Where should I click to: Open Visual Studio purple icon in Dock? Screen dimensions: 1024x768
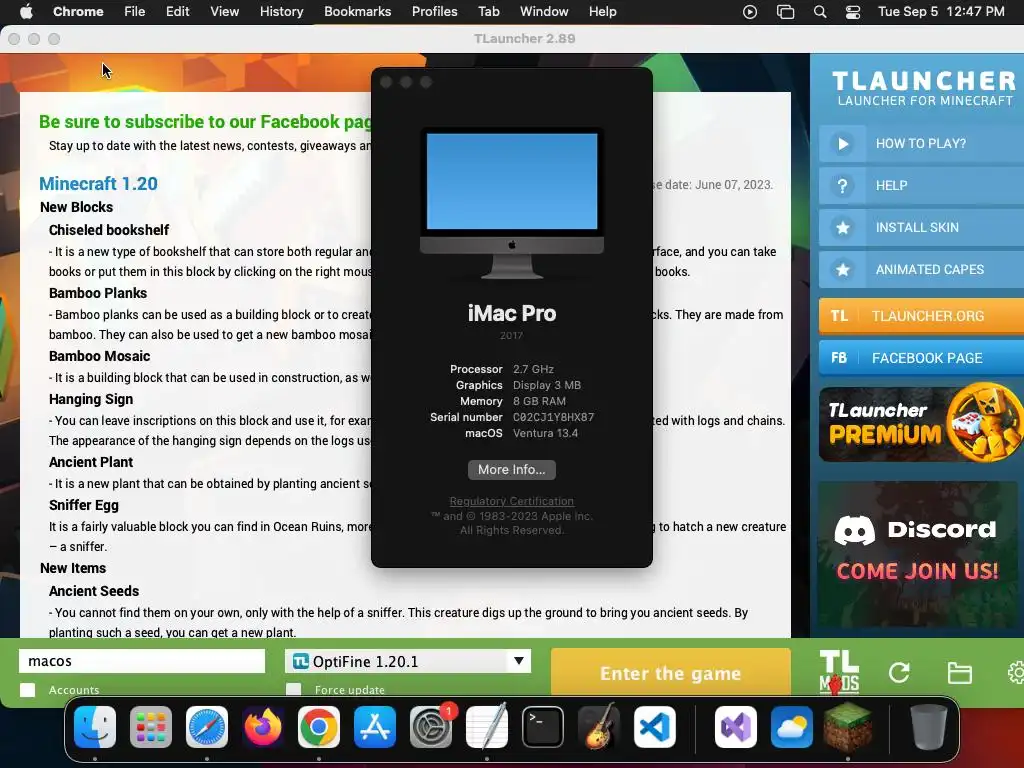[x=736, y=727]
